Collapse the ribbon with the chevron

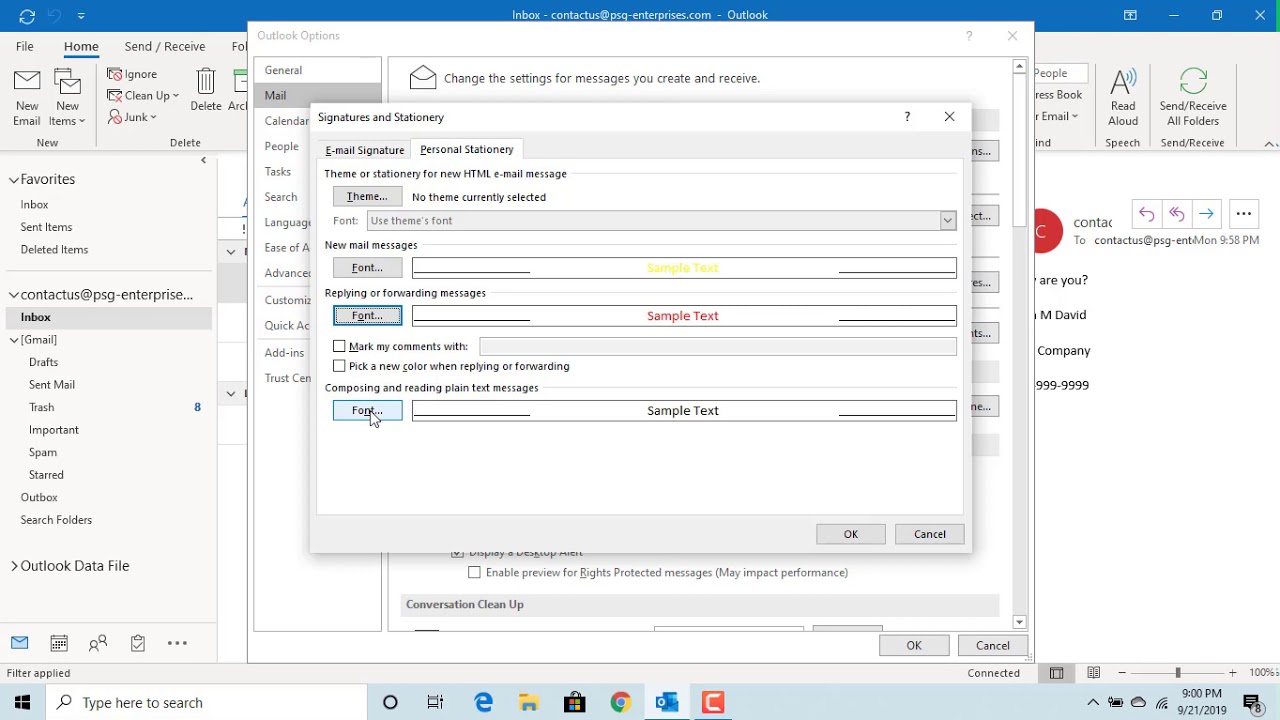point(1270,143)
